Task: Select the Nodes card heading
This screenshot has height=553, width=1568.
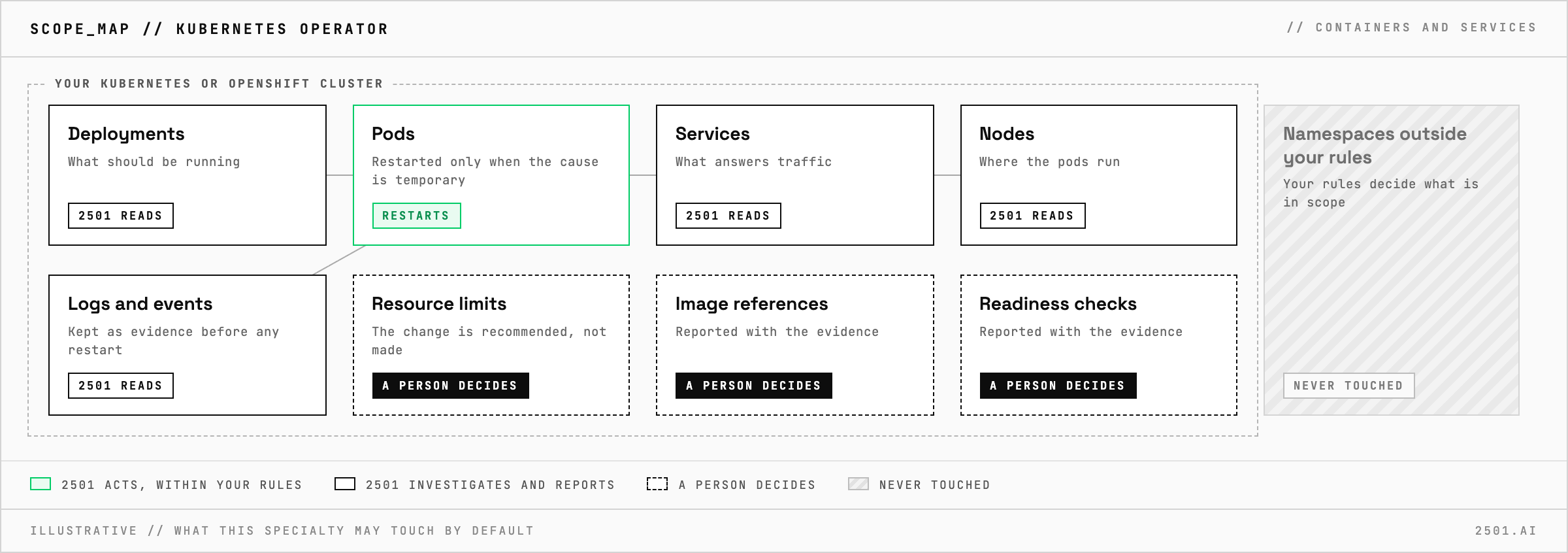Action: 1007,134
